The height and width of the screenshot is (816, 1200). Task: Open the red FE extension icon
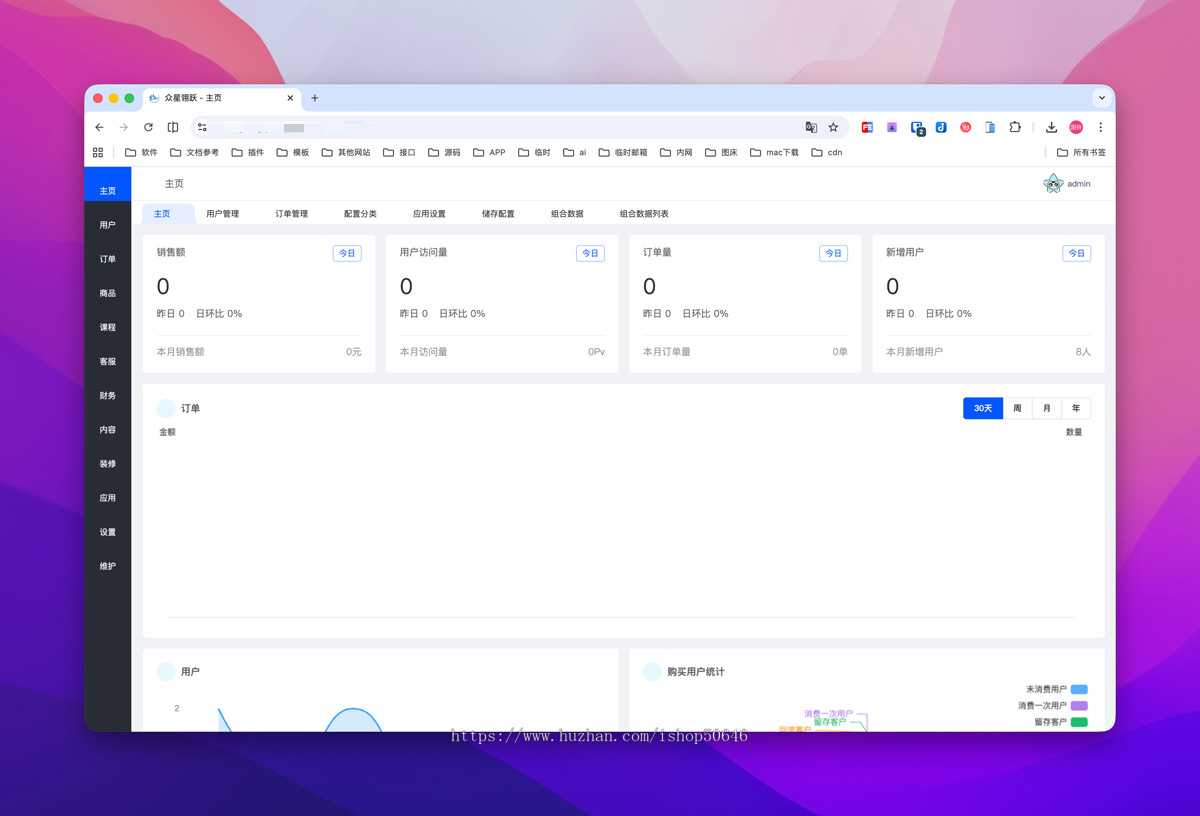[x=867, y=128]
